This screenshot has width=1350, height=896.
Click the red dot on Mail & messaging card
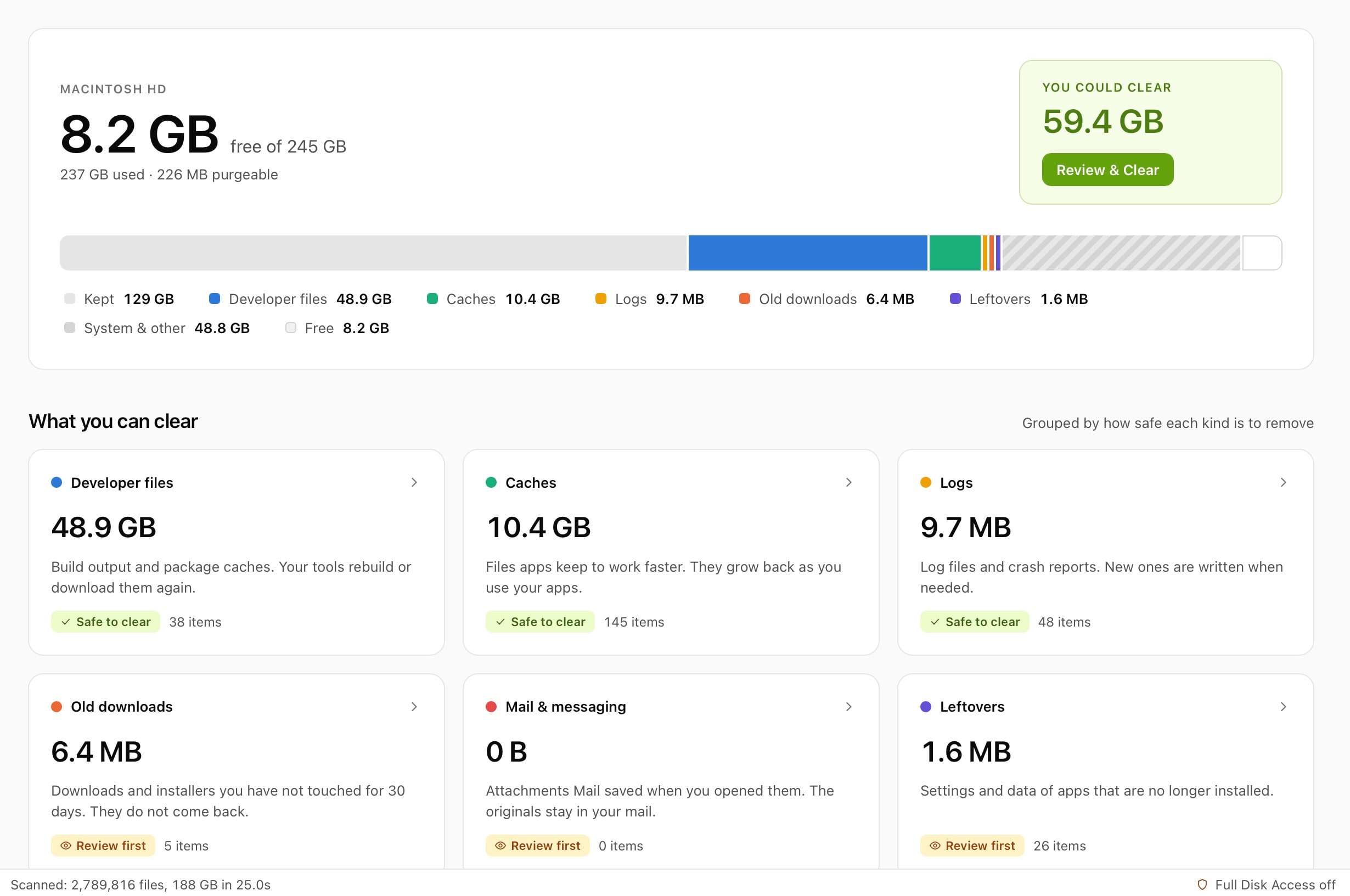pyautogui.click(x=491, y=707)
